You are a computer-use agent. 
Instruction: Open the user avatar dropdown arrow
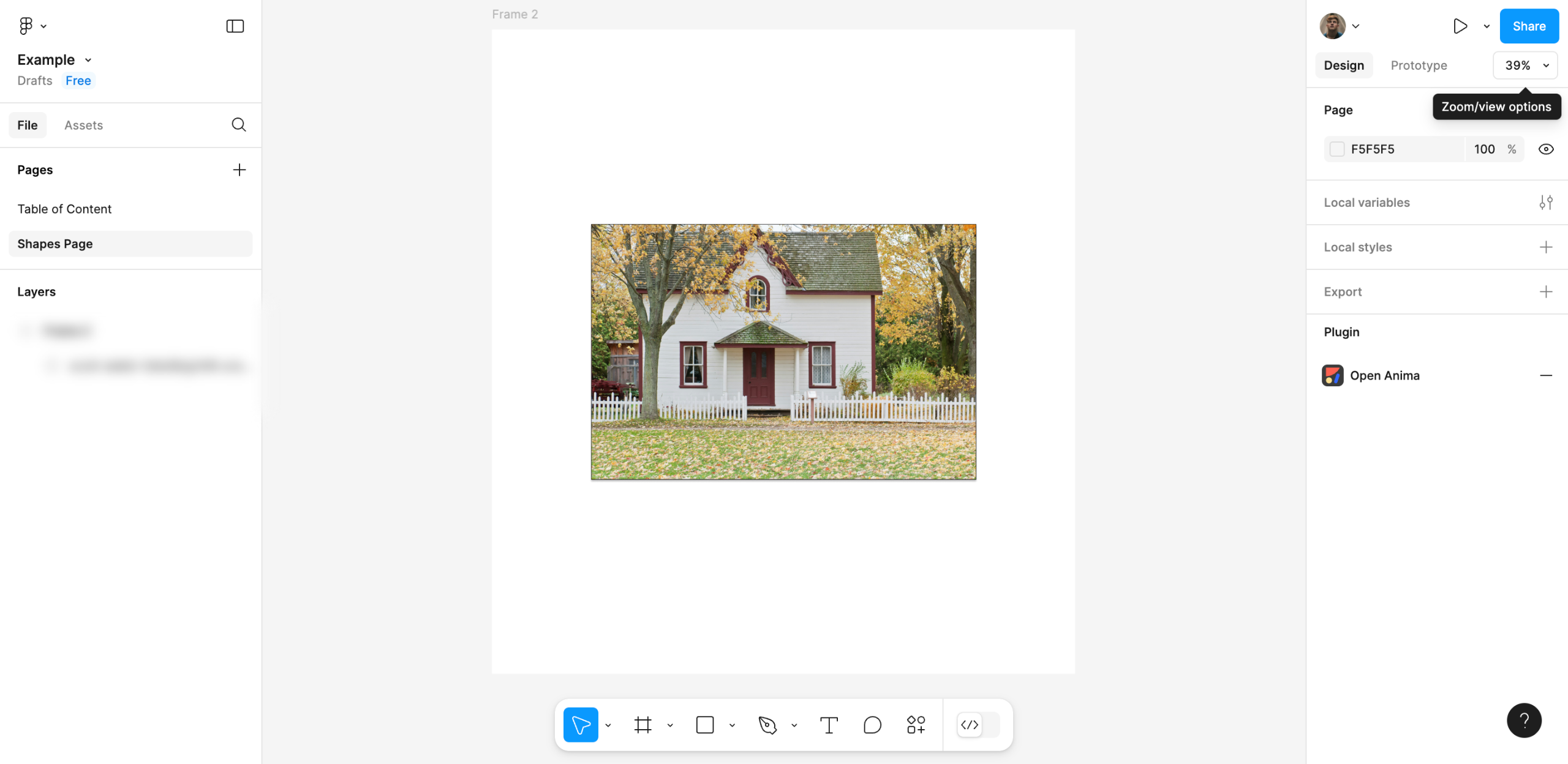1355,26
